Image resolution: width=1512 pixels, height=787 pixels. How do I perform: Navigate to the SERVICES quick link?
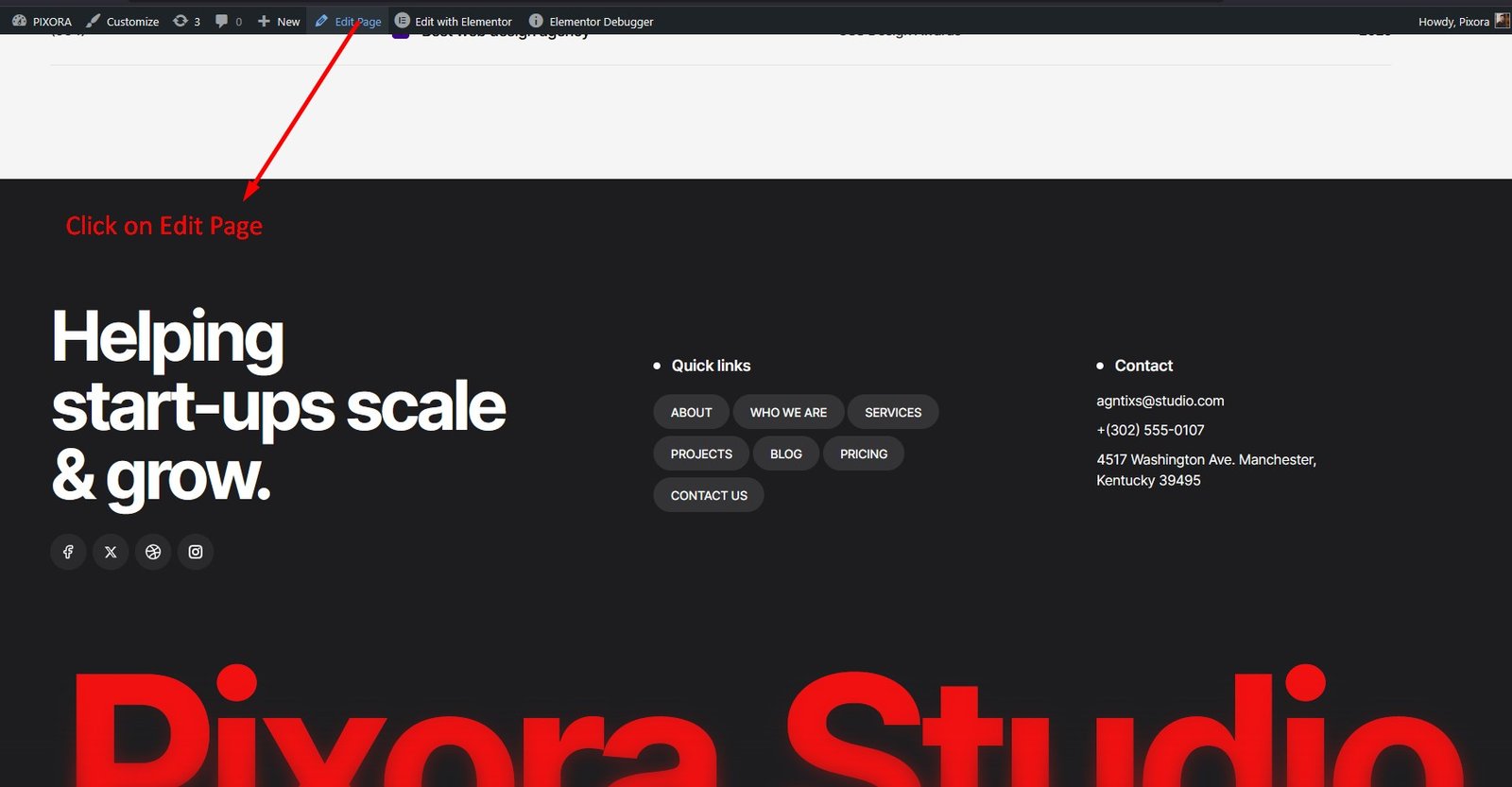click(892, 412)
